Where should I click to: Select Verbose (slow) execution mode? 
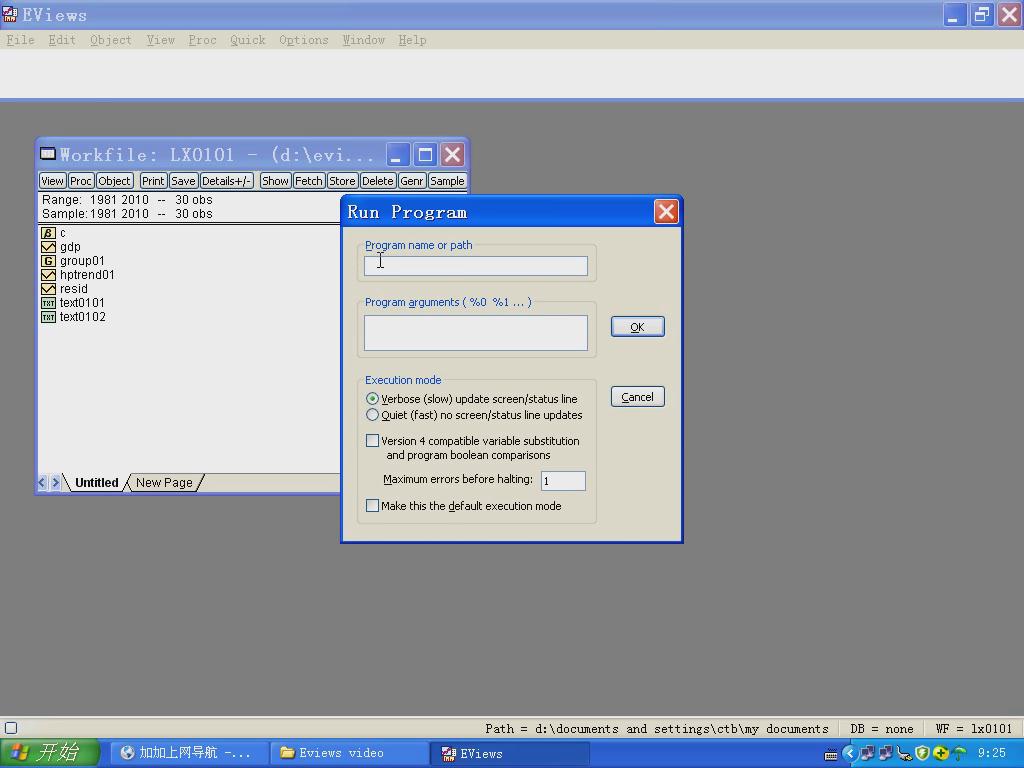pos(372,398)
